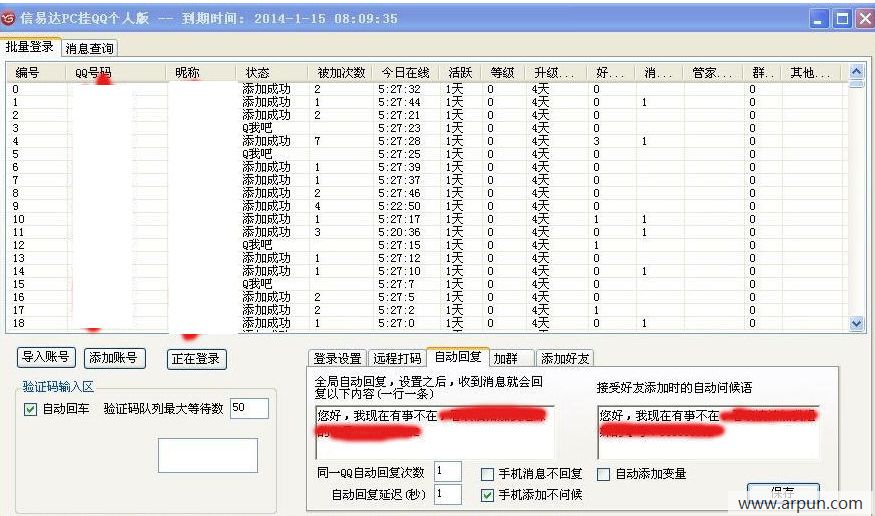Image resolution: width=875 pixels, height=516 pixels.
Task: Click the 群.. column header
Action: (762, 73)
